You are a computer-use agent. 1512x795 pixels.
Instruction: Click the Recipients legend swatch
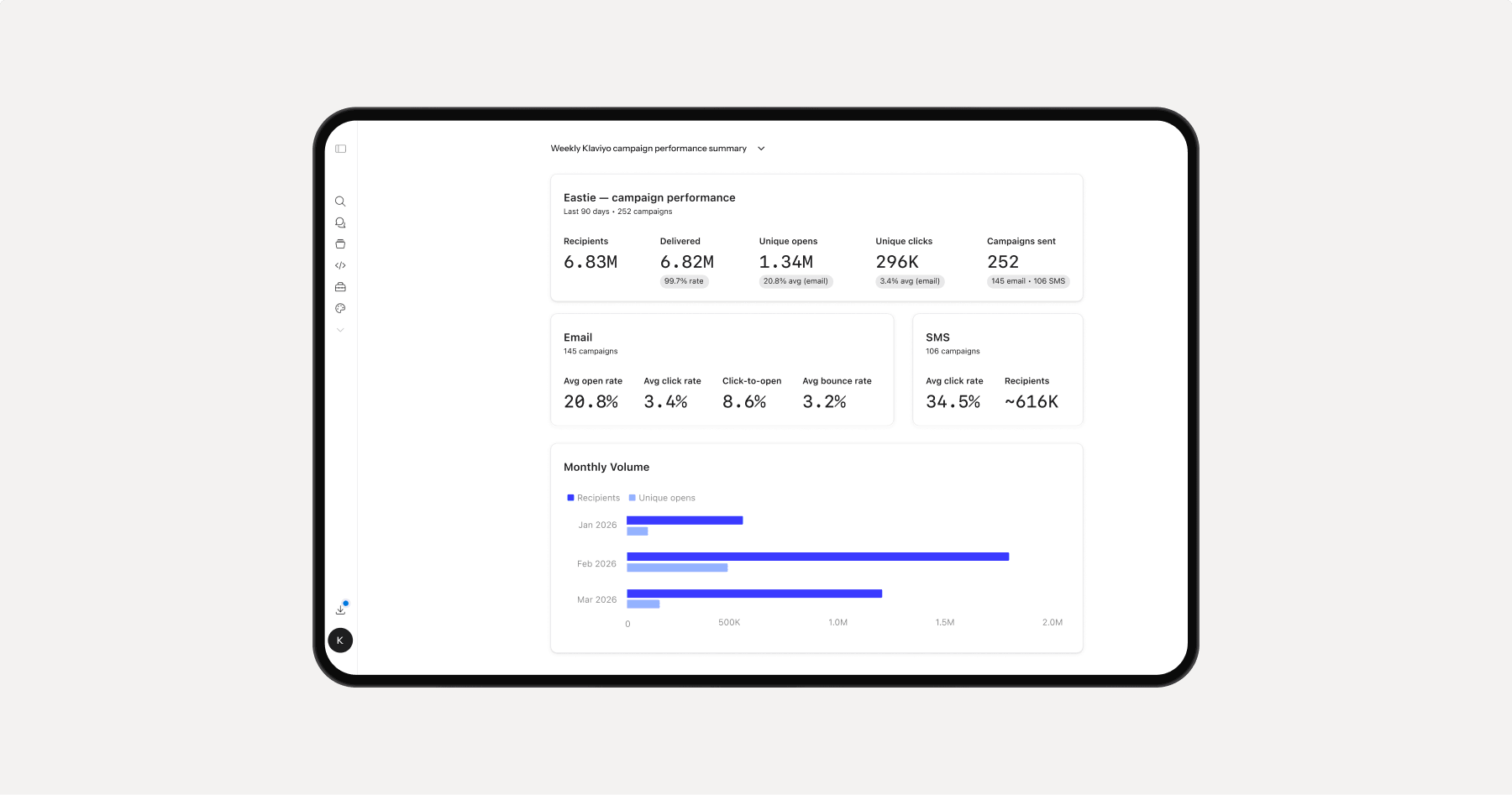pos(570,498)
